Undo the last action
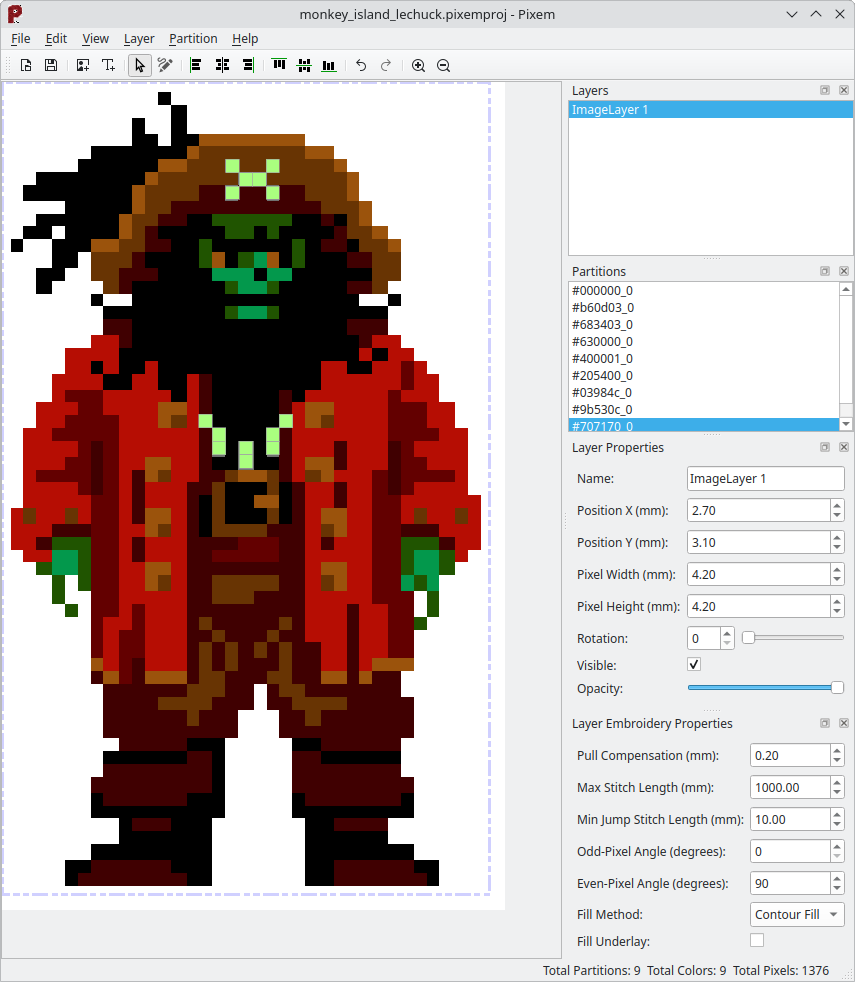855x982 pixels. click(361, 65)
